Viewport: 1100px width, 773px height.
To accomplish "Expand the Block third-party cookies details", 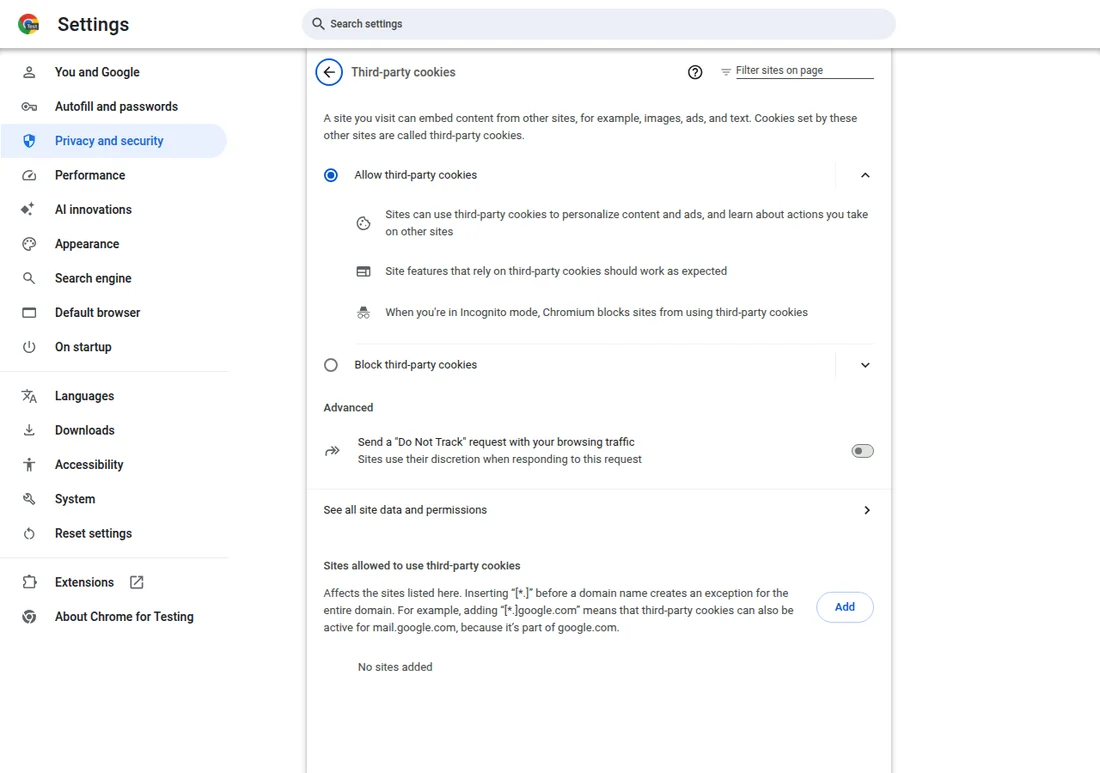I will 865,365.
